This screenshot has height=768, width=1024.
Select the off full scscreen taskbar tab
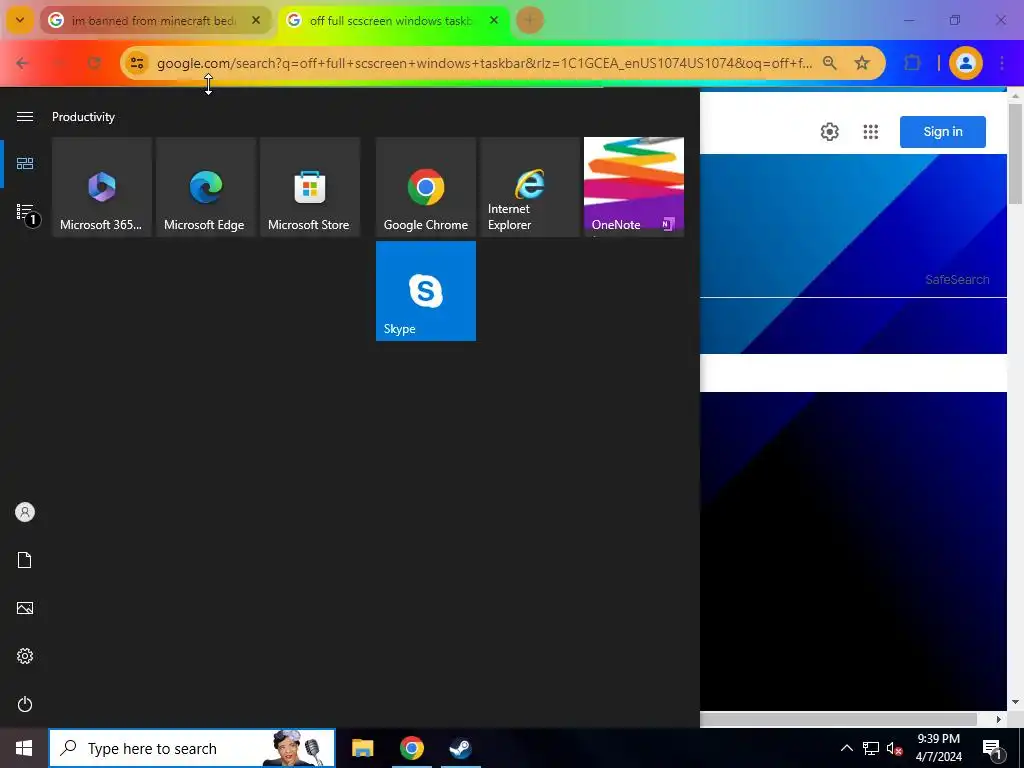392,21
